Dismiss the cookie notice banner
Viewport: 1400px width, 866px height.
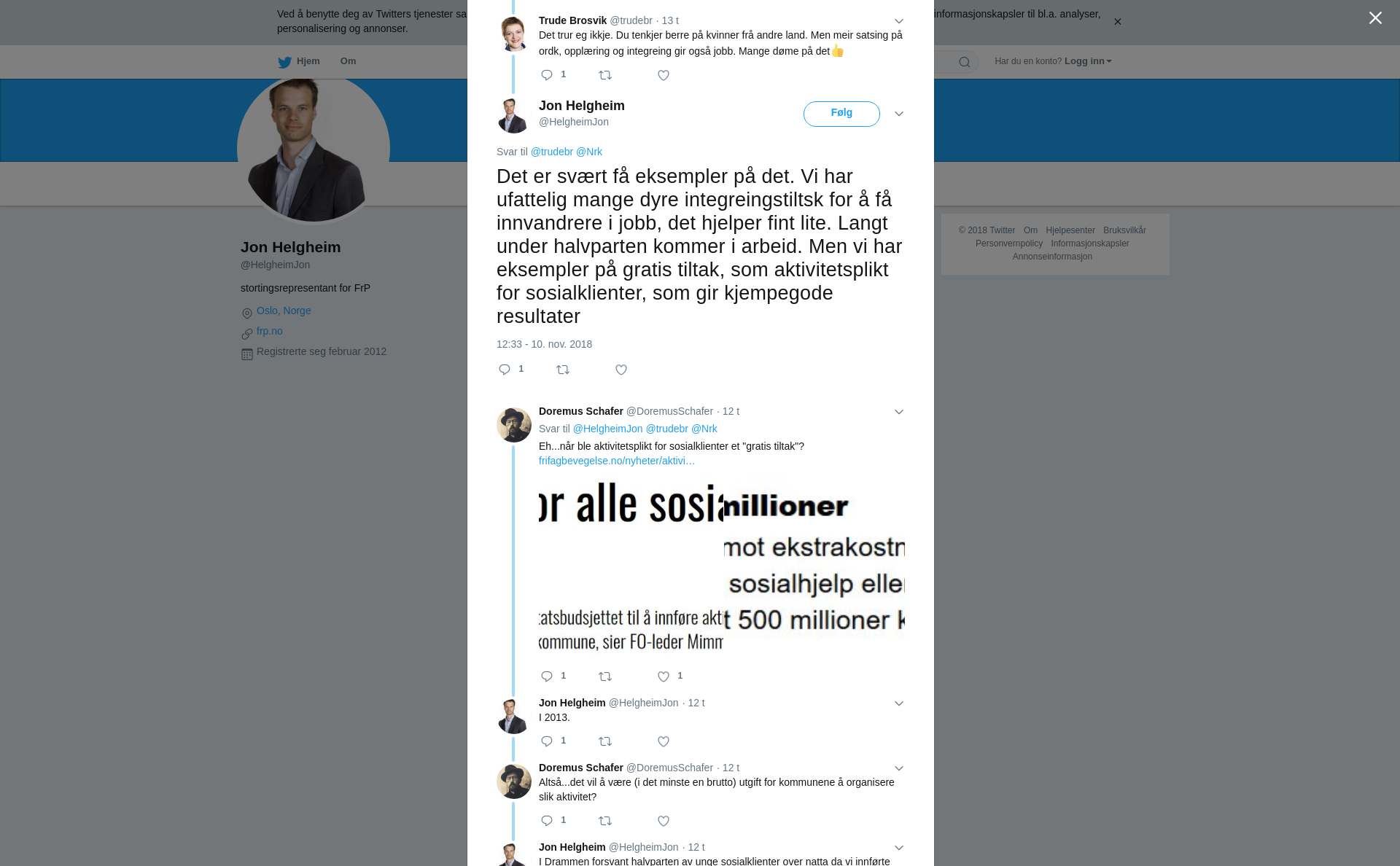tap(1117, 22)
